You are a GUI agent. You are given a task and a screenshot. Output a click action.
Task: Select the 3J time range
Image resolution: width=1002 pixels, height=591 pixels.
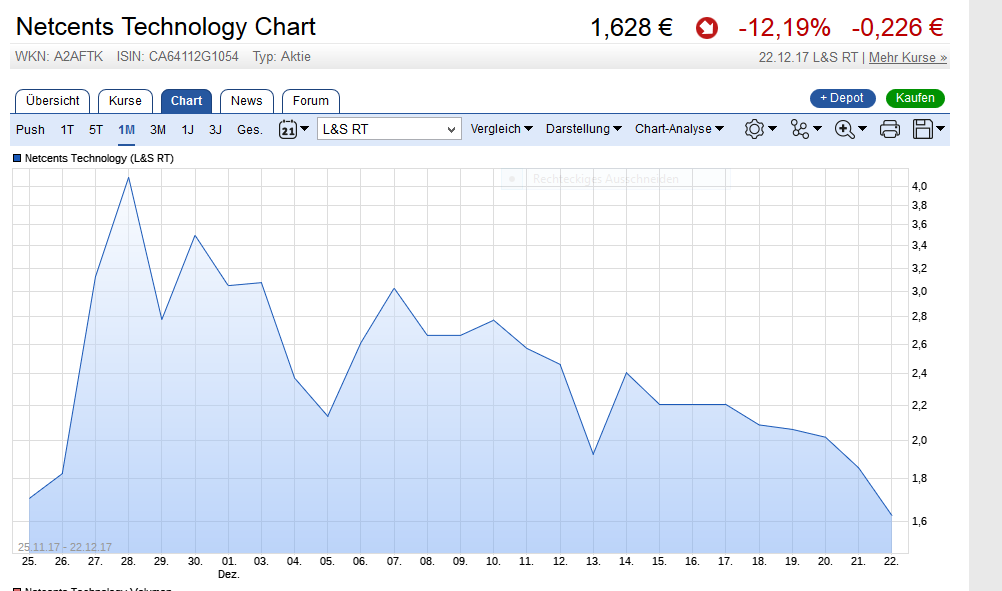point(215,130)
